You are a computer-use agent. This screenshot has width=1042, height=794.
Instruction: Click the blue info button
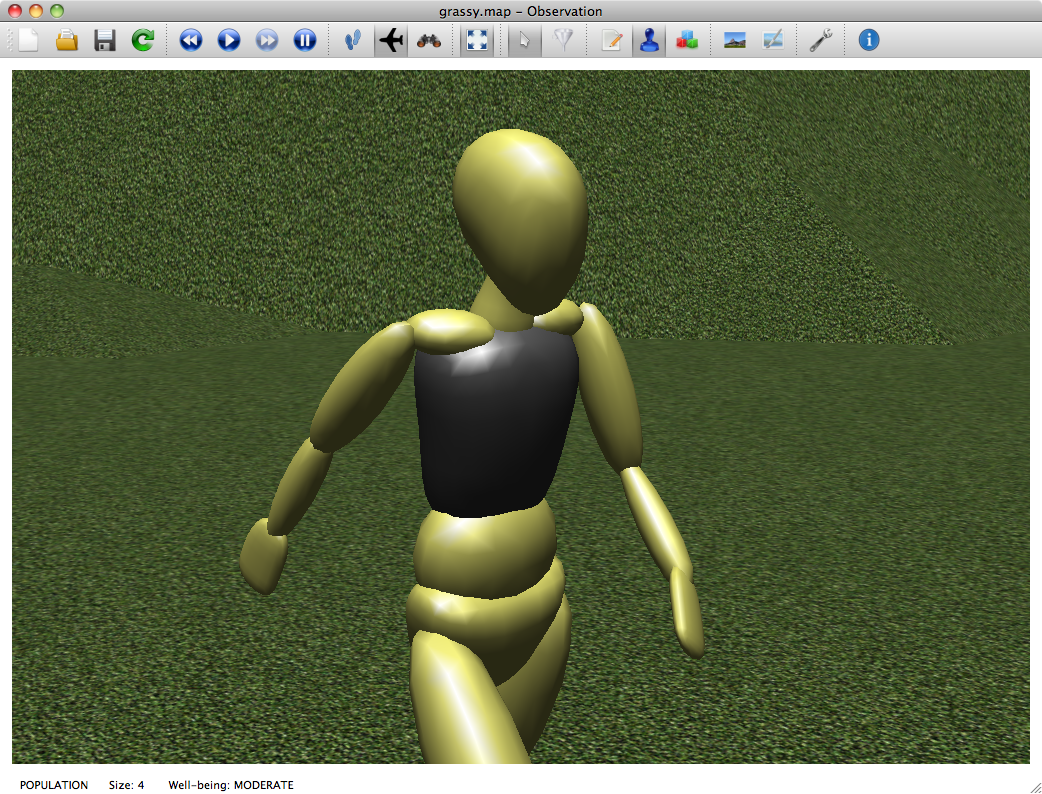[x=869, y=40]
